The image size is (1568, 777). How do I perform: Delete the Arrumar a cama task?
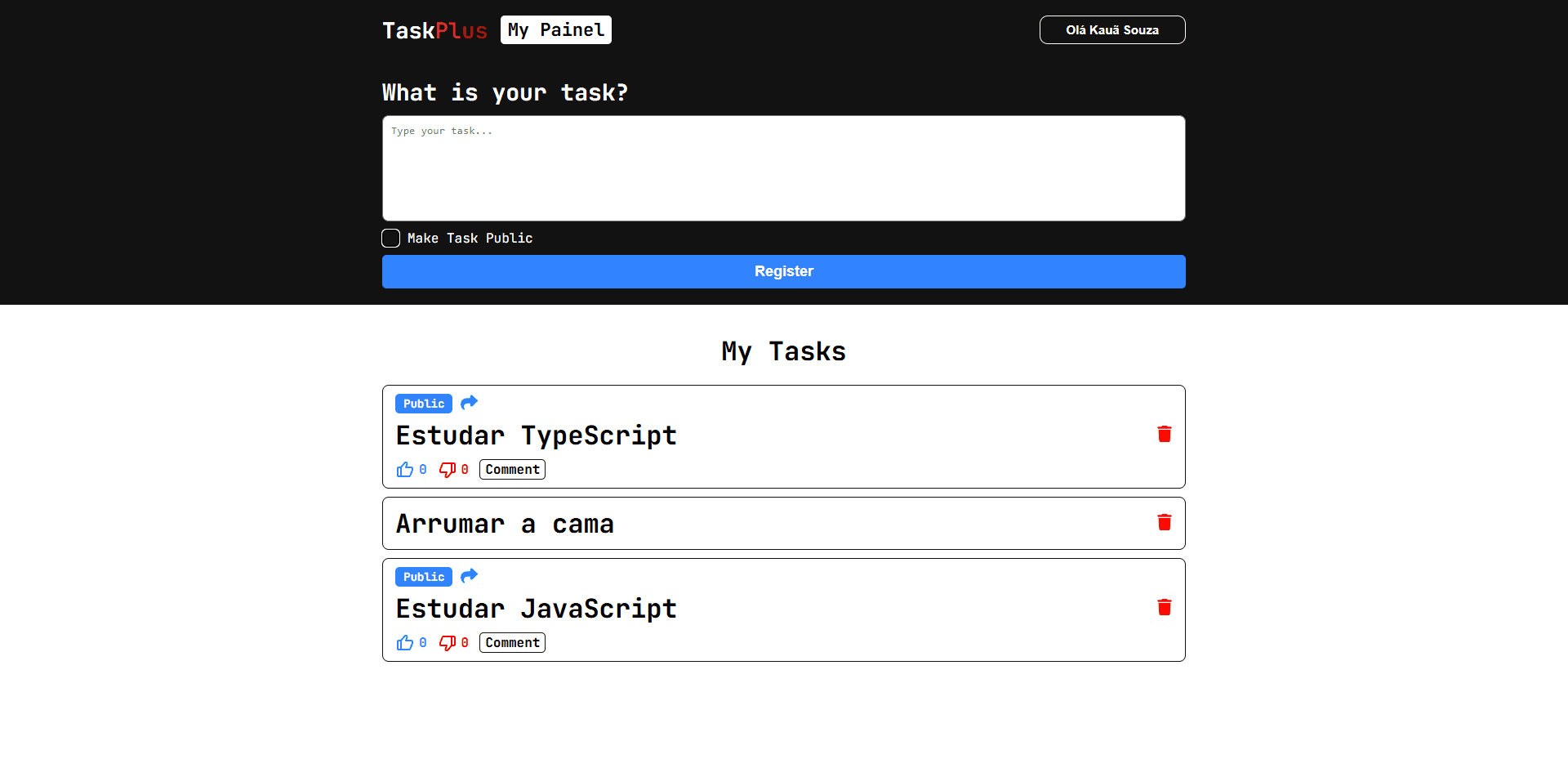point(1164,522)
